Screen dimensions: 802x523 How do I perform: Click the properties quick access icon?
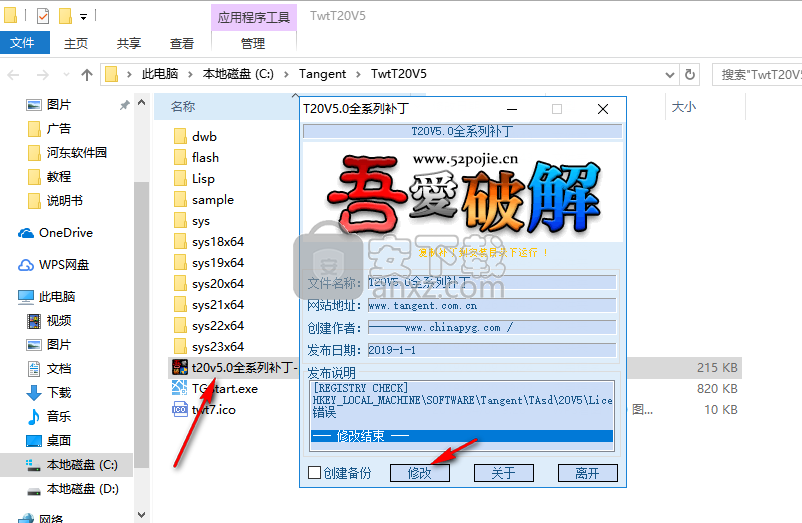coord(43,16)
